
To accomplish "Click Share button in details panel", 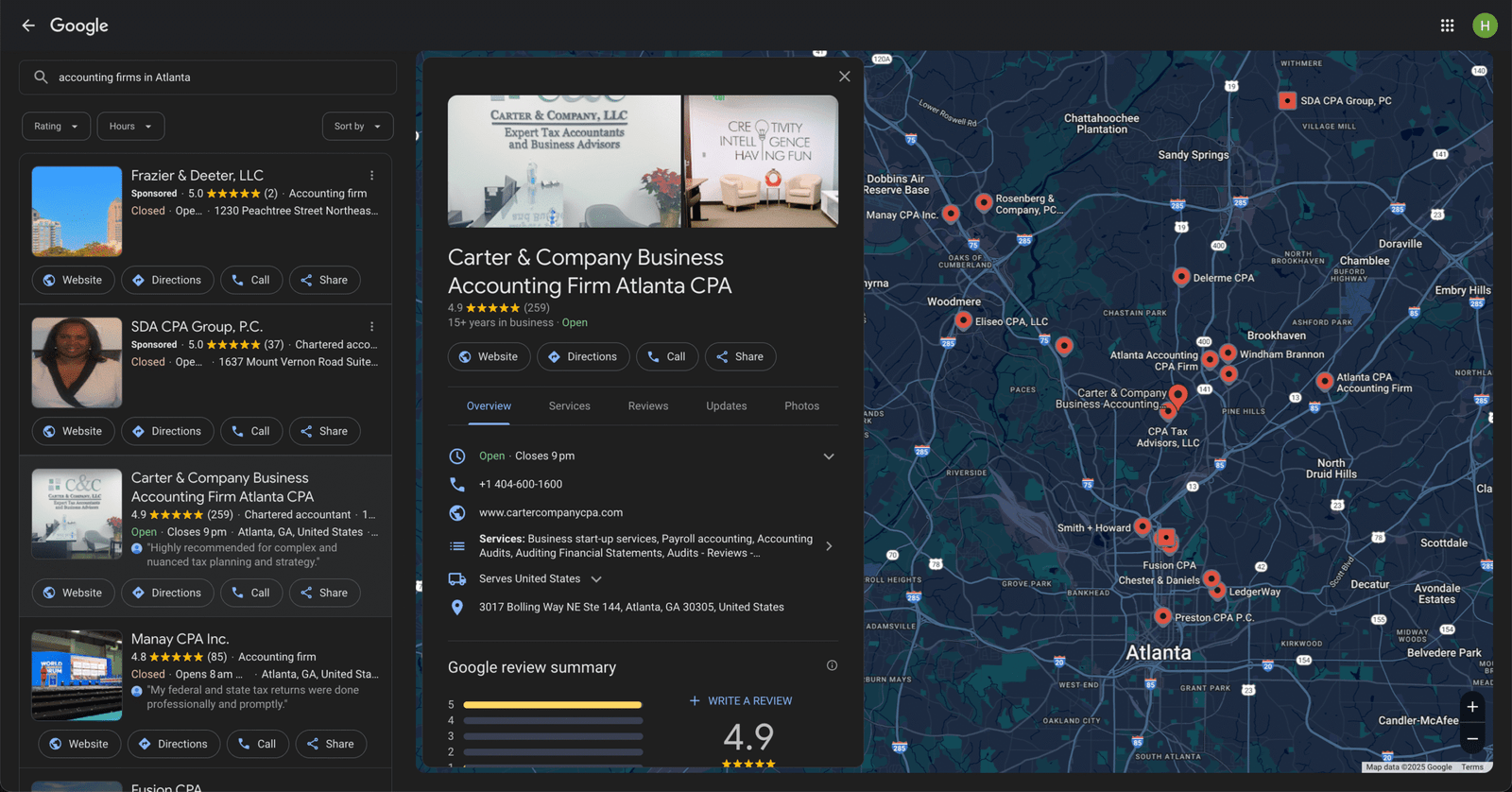I will coord(740,356).
